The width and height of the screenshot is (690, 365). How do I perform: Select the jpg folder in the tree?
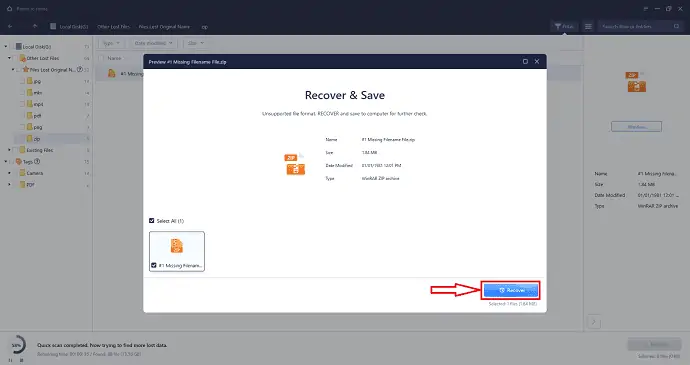click(x=37, y=81)
